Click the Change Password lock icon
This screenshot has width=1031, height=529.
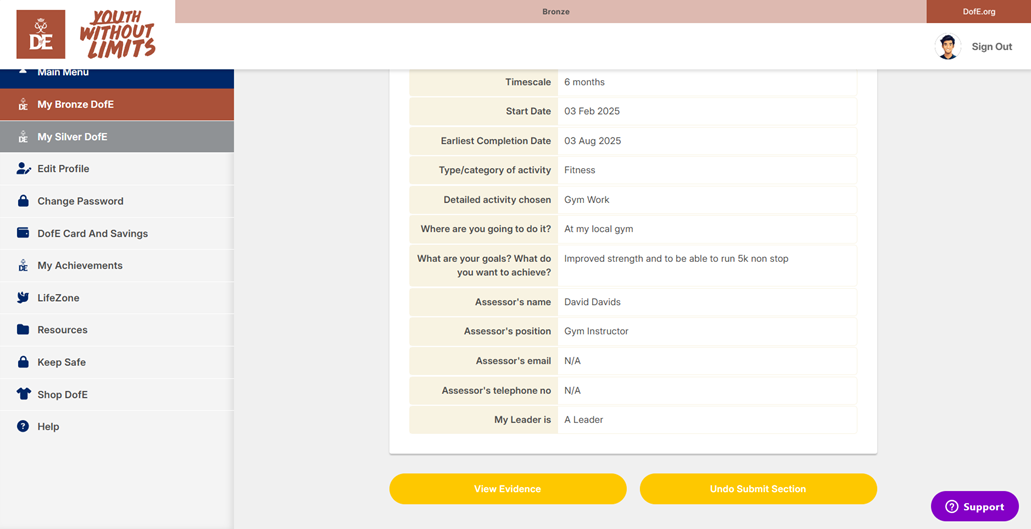(23, 201)
